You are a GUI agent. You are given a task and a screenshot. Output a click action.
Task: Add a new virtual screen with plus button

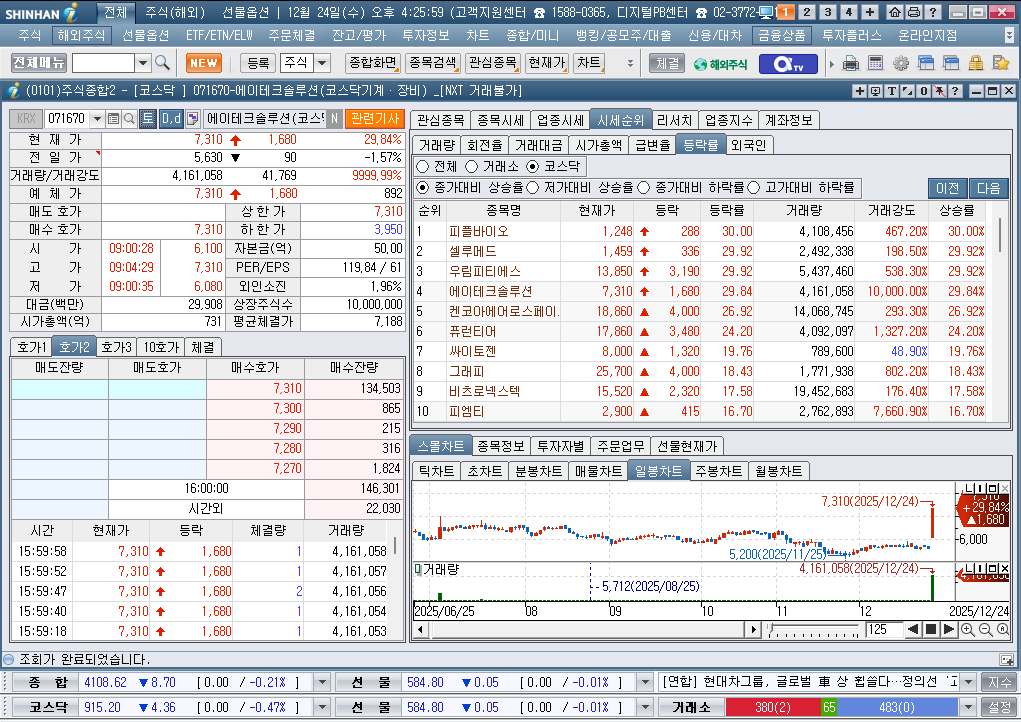[x=870, y=12]
